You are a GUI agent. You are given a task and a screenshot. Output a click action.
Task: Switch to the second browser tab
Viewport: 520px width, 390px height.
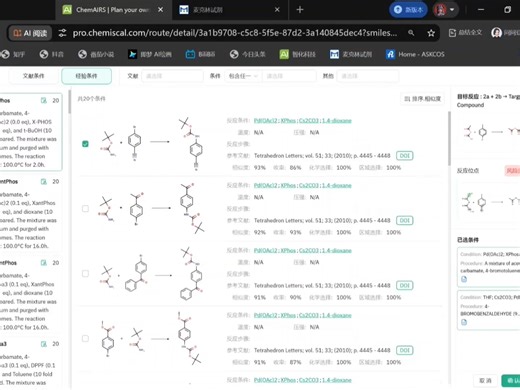tap(230, 10)
